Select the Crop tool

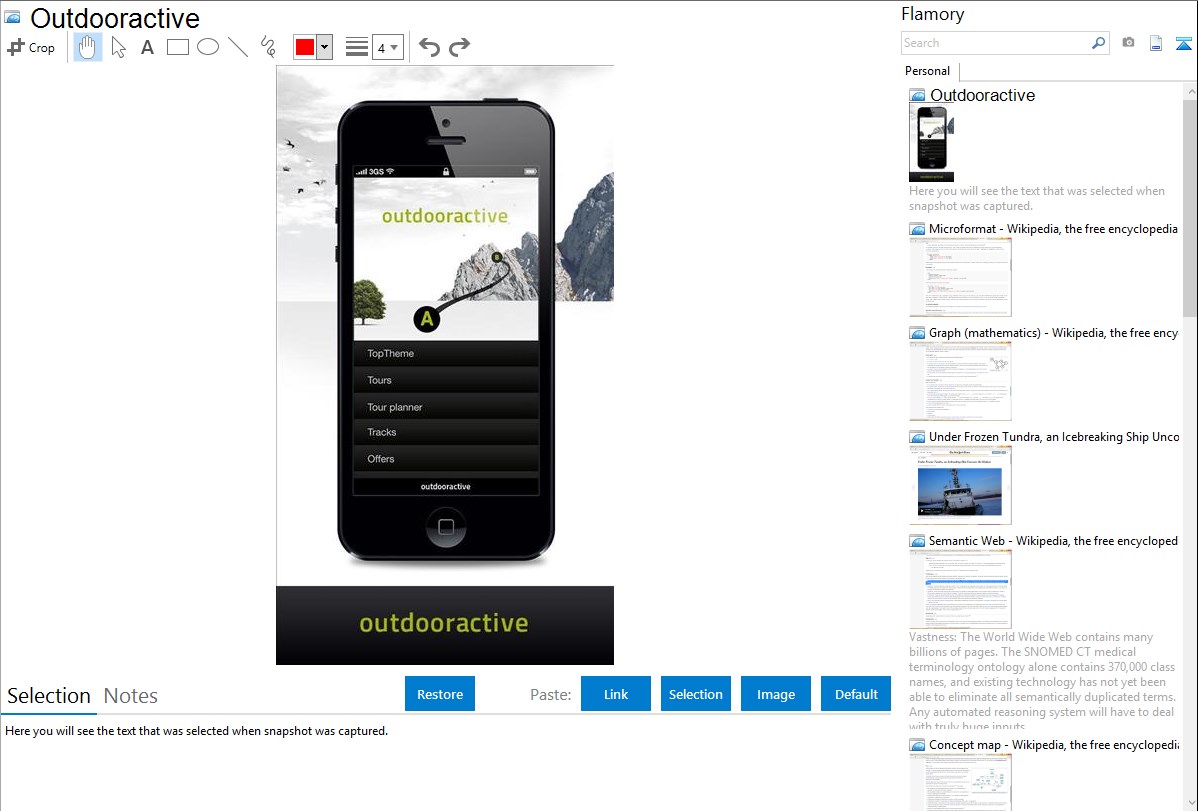click(x=31, y=47)
